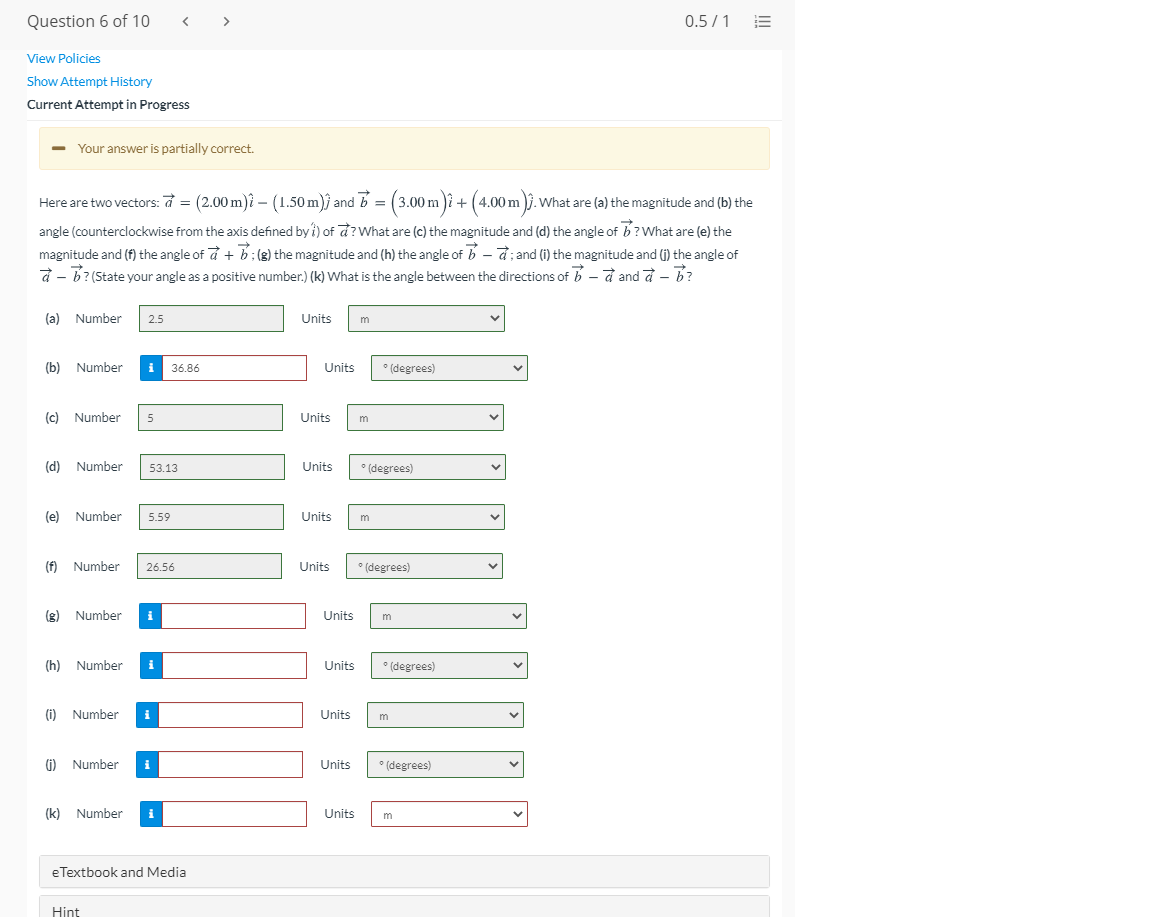Image resolution: width=1152 pixels, height=917 pixels.
Task: Select part (c) number field 5
Action: tap(210, 417)
